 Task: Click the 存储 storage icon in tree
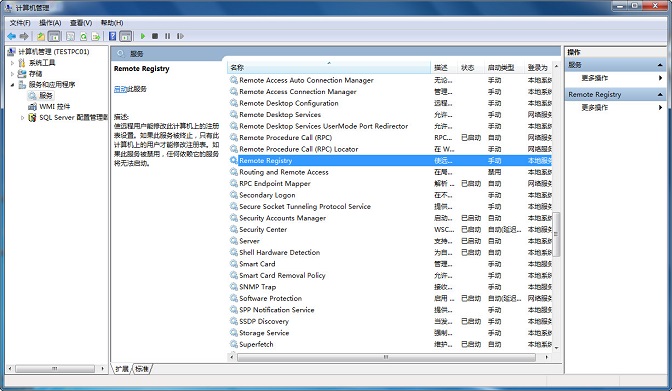pos(22,74)
